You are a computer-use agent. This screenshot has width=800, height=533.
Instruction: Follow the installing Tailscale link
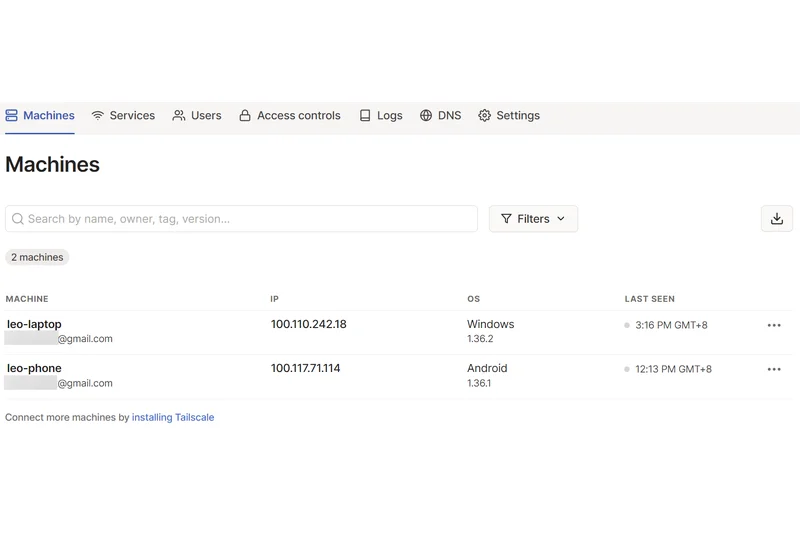coord(173,417)
